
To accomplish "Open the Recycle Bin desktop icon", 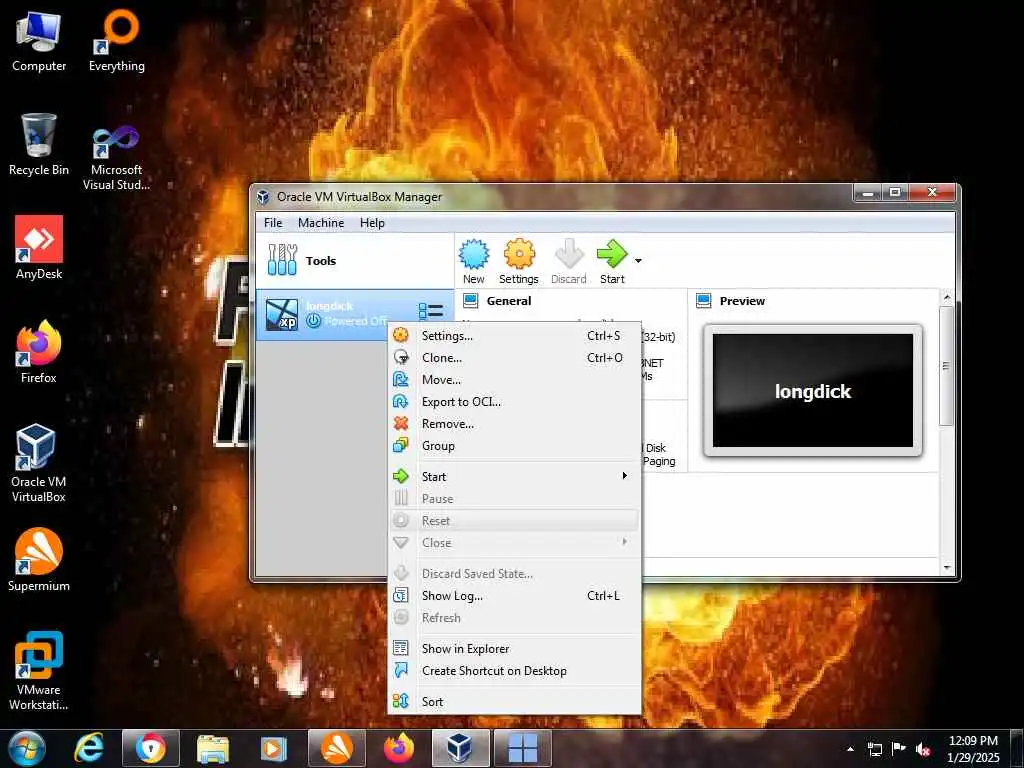I will pos(39,144).
